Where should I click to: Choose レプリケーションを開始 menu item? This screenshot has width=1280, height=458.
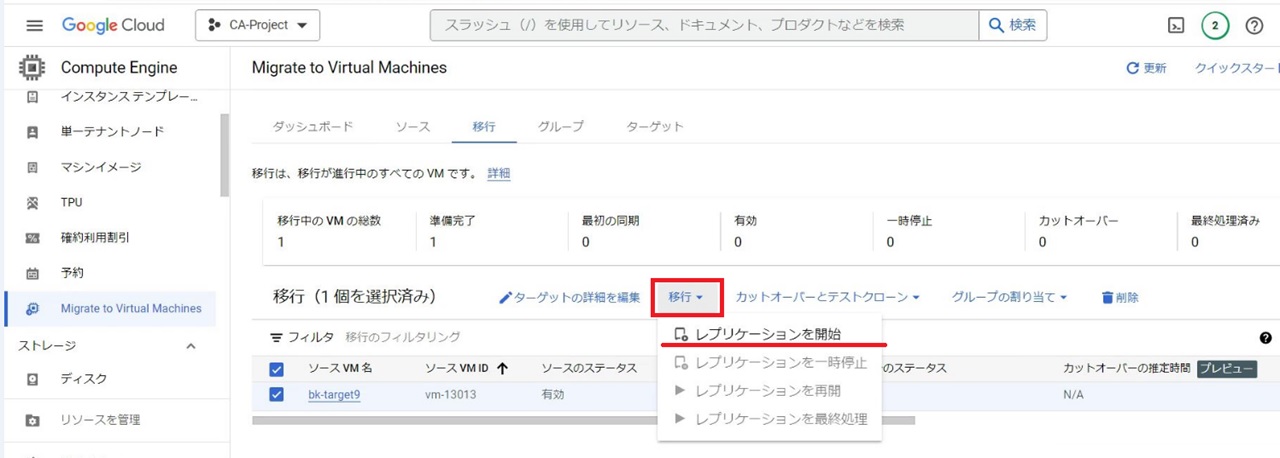769,334
